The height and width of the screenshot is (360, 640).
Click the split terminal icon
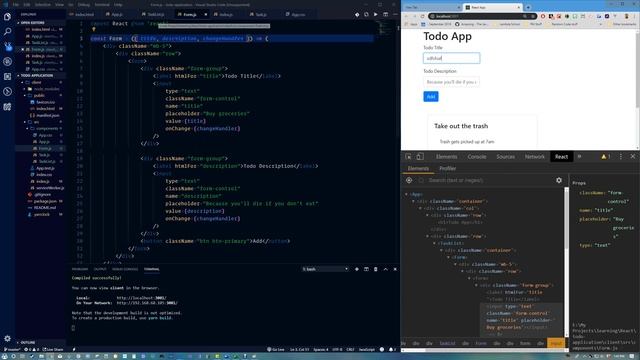[366, 269]
